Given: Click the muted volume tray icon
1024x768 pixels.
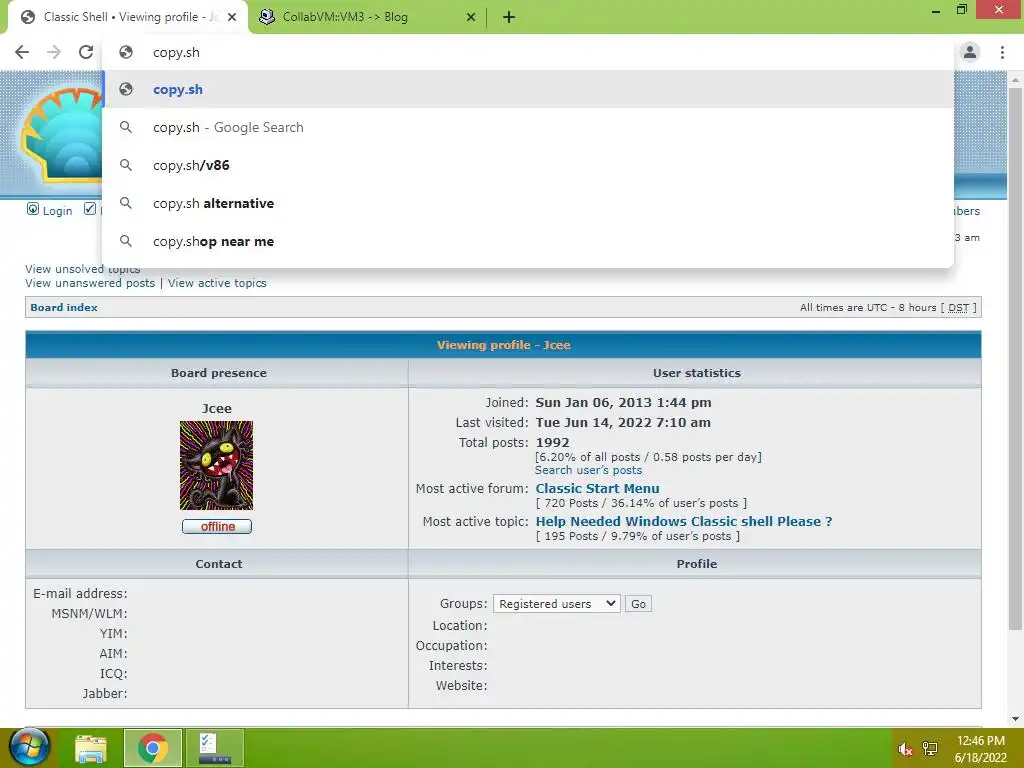Looking at the screenshot, I should (905, 749).
